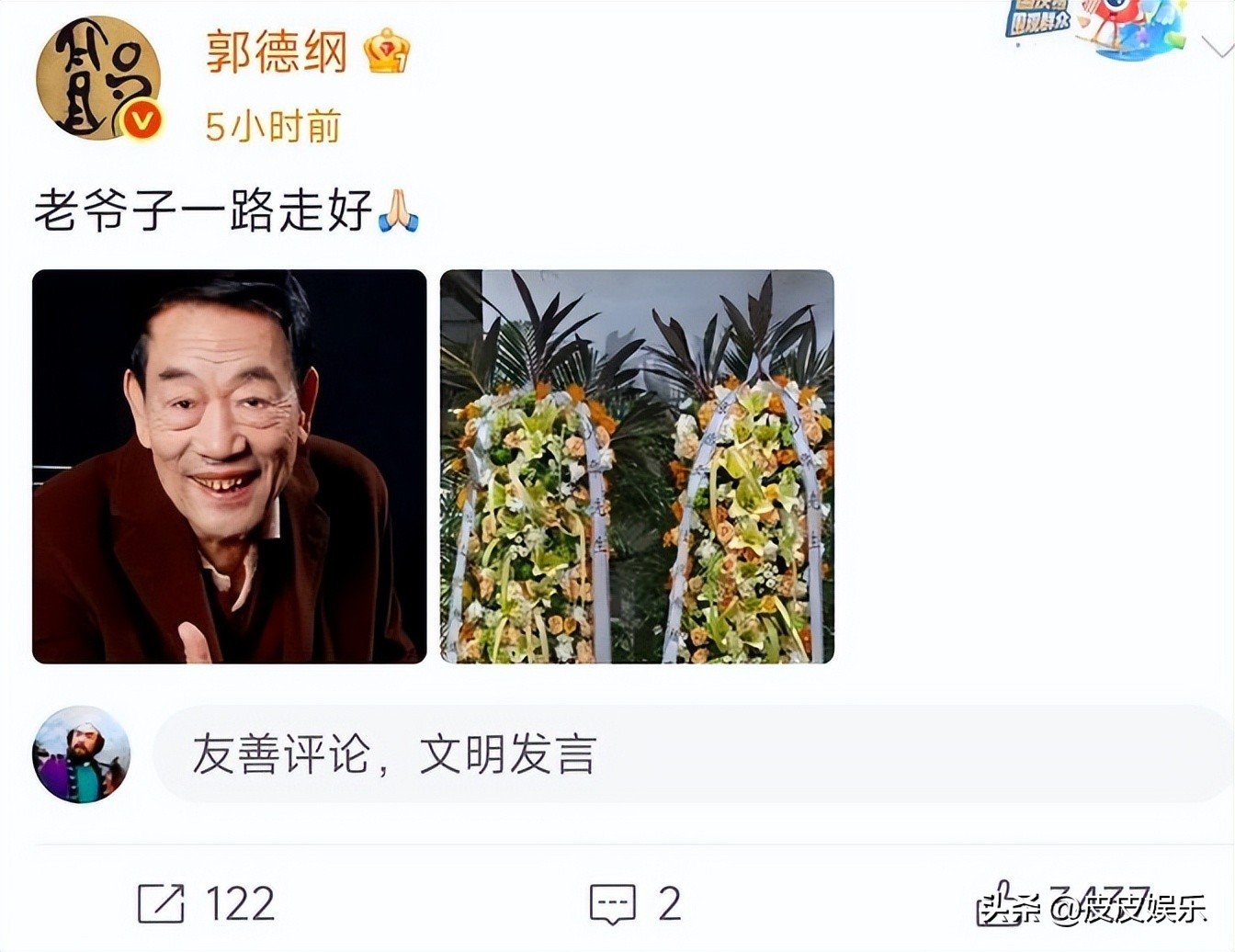Expand the post options chevron

tap(1218, 46)
